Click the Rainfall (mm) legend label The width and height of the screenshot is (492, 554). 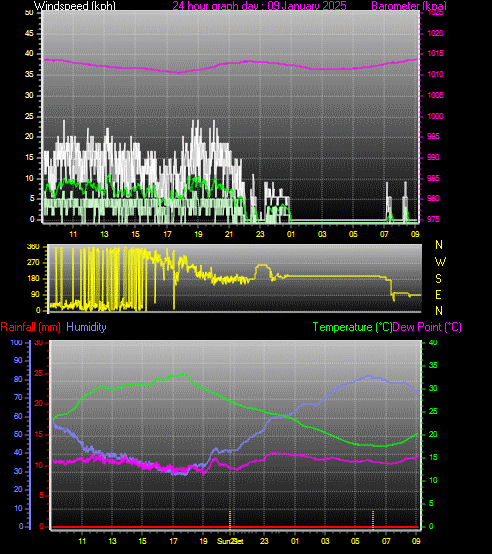click(x=30, y=327)
